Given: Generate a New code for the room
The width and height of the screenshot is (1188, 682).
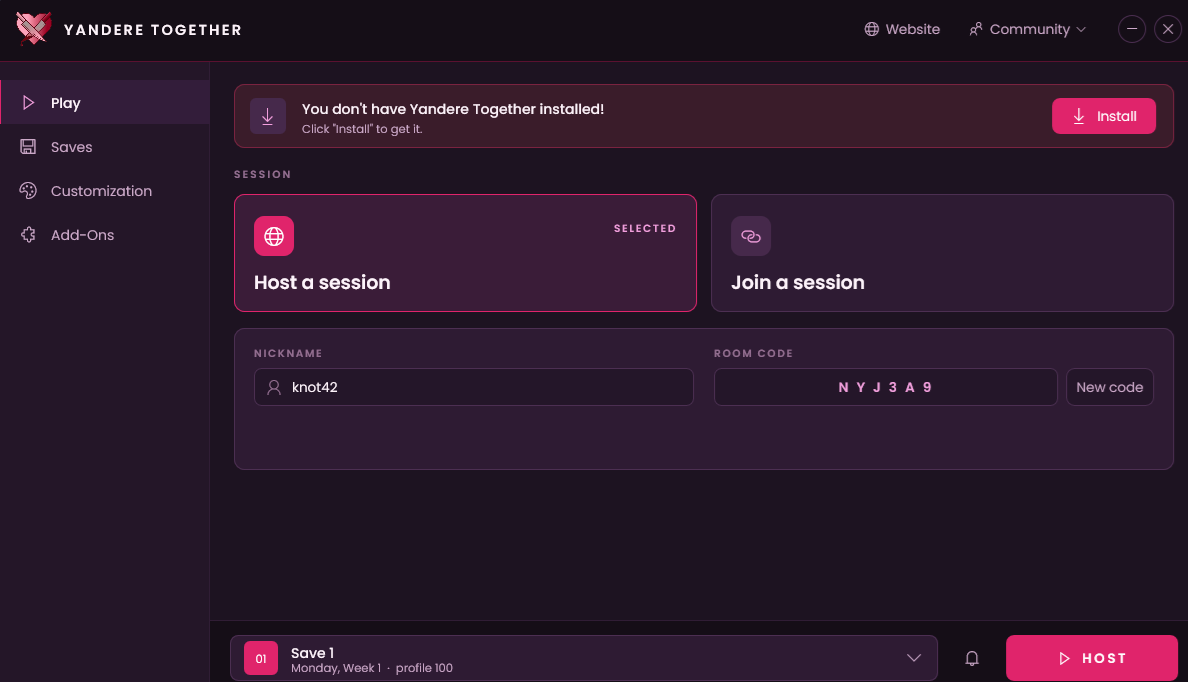Looking at the screenshot, I should click(1109, 387).
